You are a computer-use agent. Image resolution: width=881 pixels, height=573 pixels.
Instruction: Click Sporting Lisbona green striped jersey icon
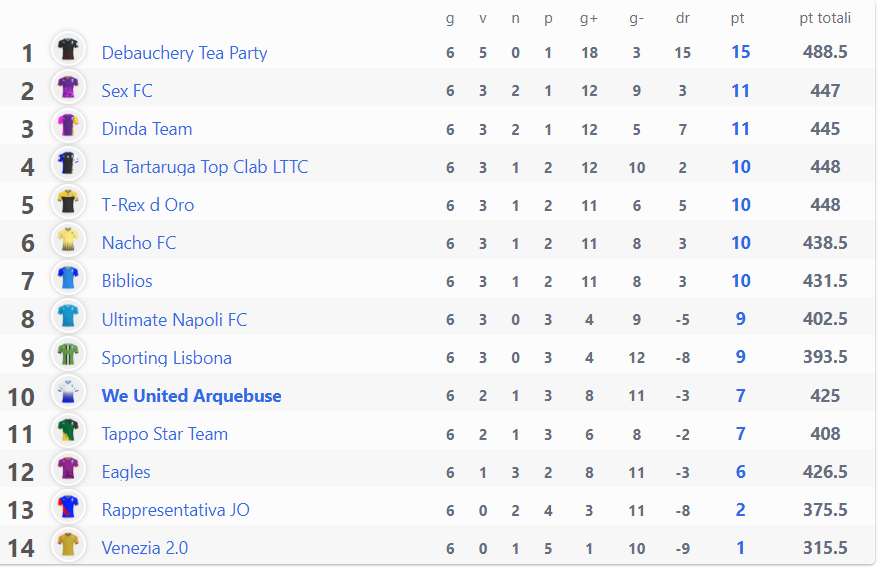pyautogui.click(x=68, y=354)
